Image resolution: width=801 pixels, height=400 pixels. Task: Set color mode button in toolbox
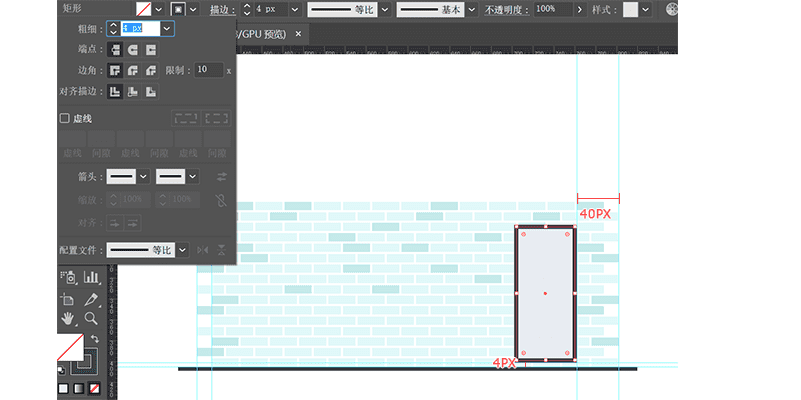pos(63,389)
